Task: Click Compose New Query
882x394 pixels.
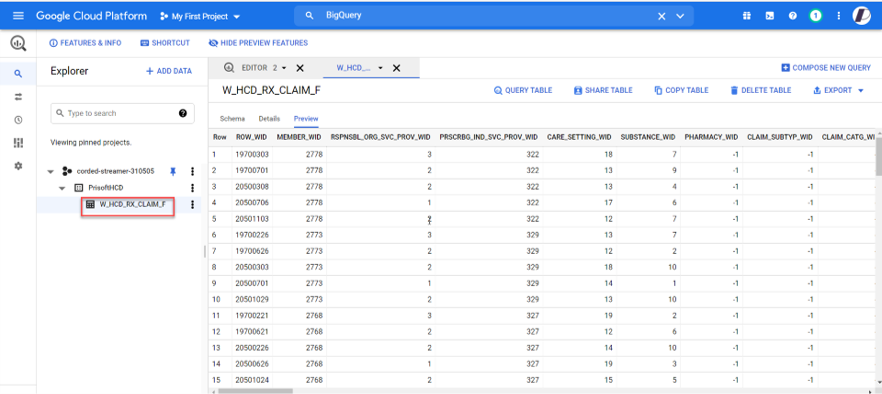Action: pyautogui.click(x=826, y=68)
